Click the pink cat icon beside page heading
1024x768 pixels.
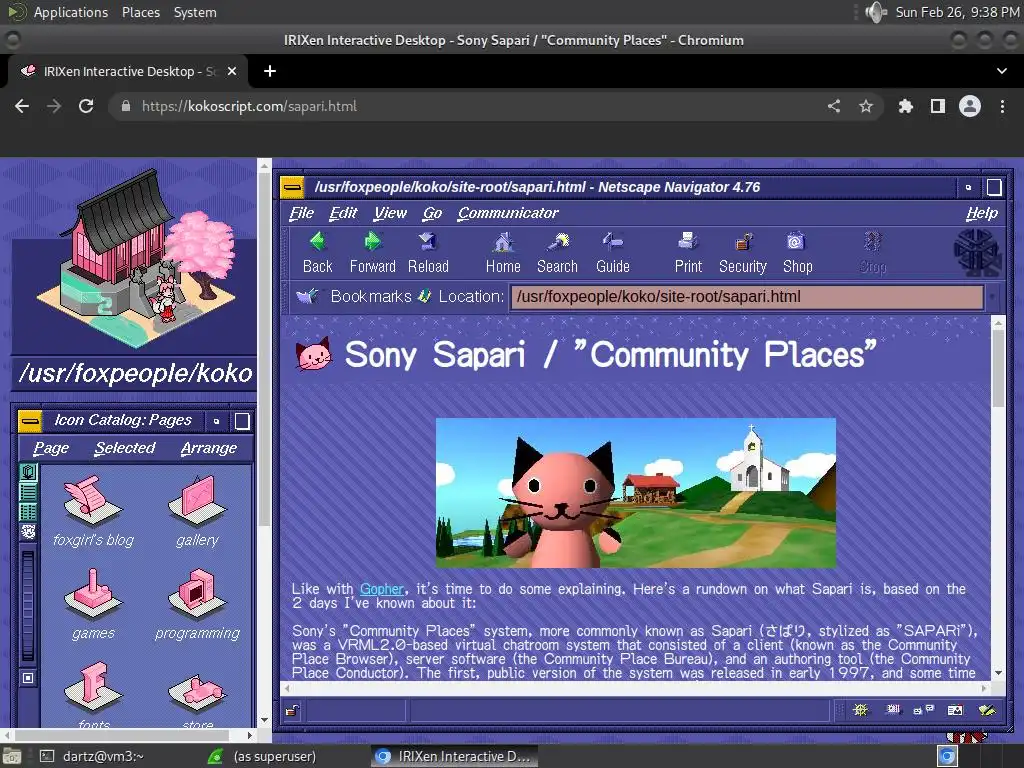pos(313,355)
